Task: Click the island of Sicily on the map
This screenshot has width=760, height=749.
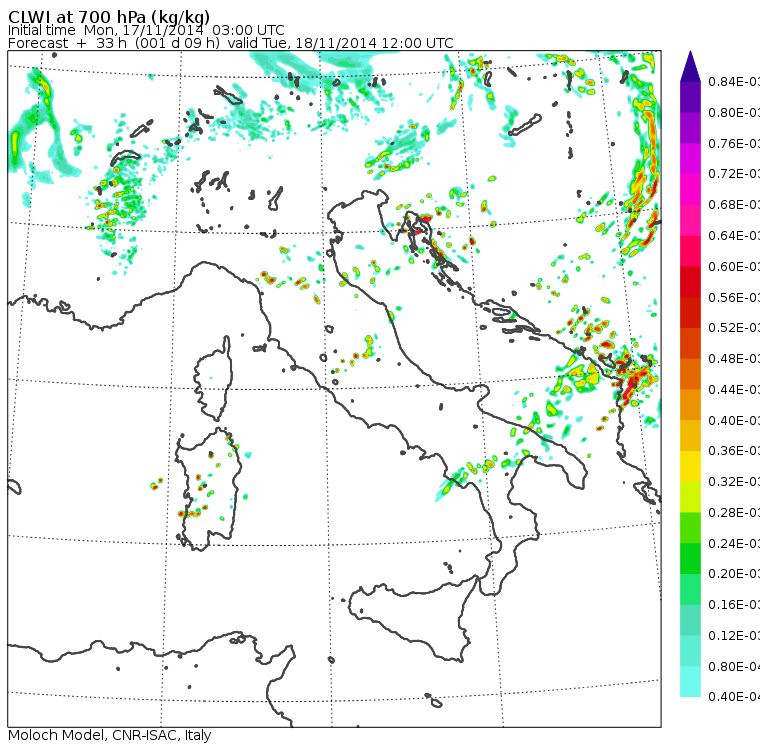Action: pyautogui.click(x=412, y=618)
